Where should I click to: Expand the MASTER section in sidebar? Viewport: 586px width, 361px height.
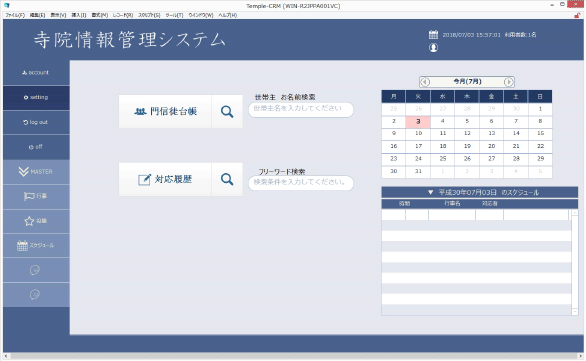36,172
